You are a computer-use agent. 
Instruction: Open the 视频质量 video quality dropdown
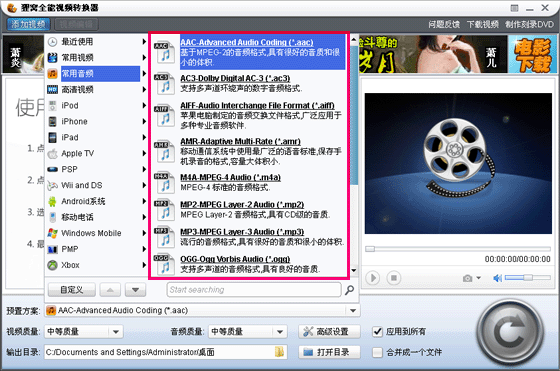pyautogui.click(x=84, y=332)
